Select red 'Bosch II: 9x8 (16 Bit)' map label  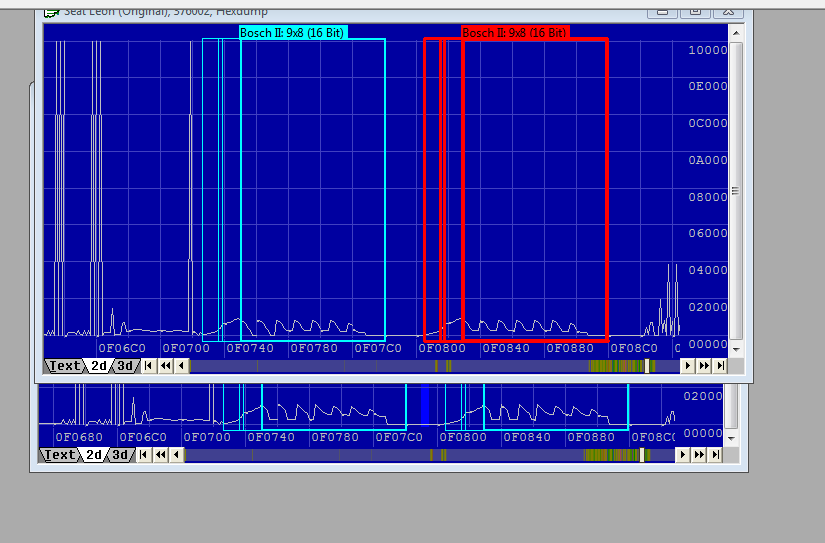click(x=515, y=33)
